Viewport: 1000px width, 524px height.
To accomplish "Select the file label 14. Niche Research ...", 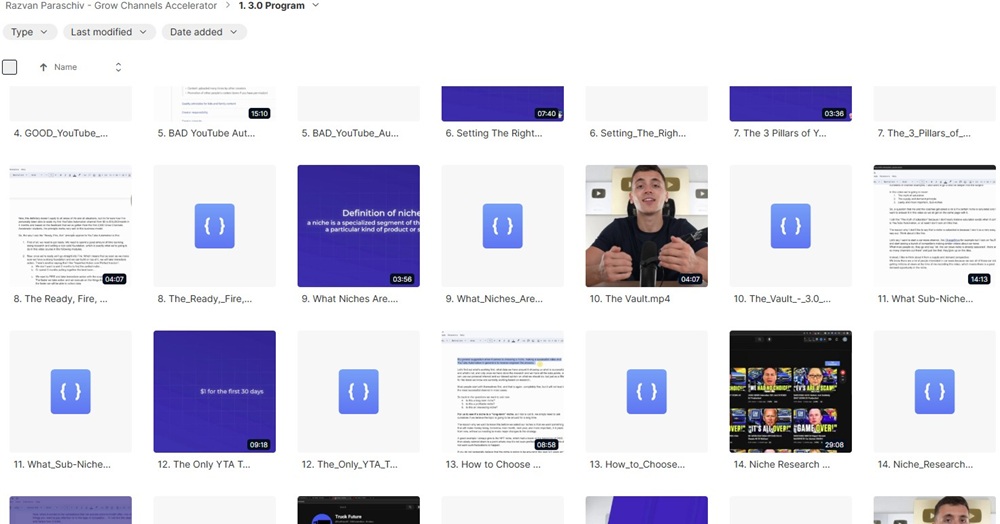I will click(781, 465).
